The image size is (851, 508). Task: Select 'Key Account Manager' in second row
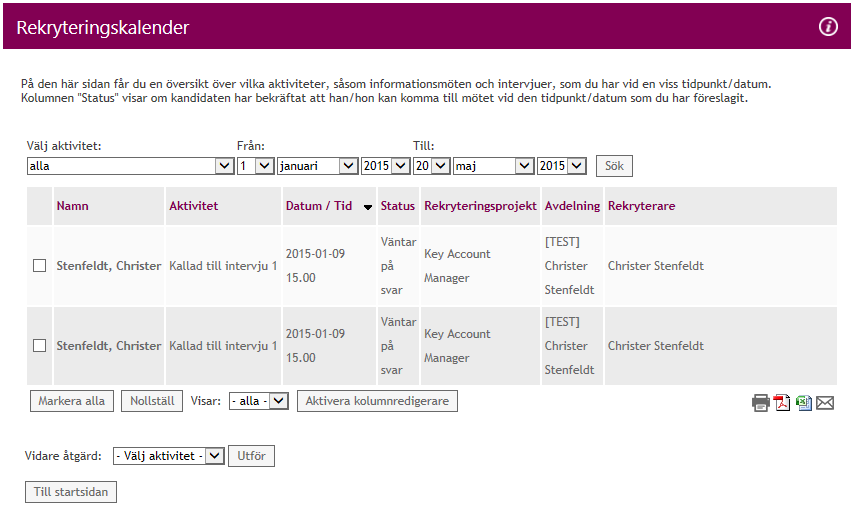pyautogui.click(x=457, y=346)
